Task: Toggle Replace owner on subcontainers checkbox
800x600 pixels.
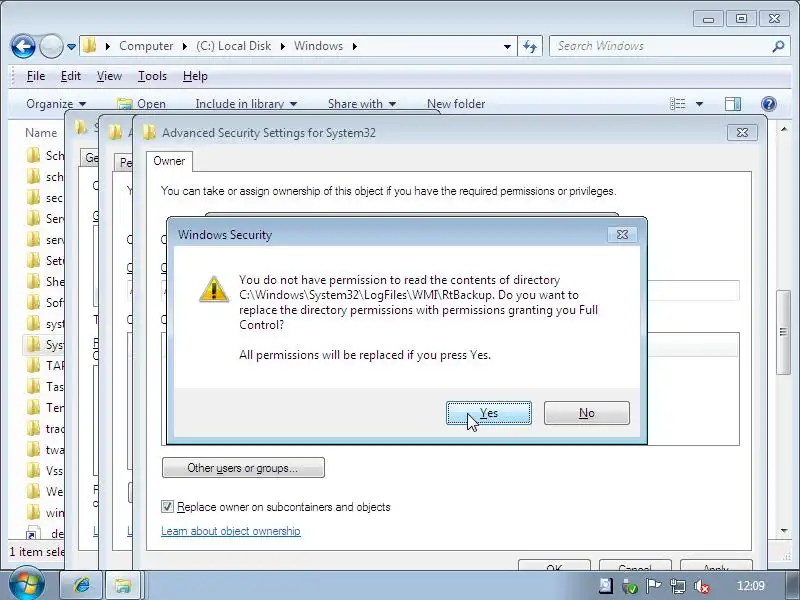Action: (x=167, y=507)
